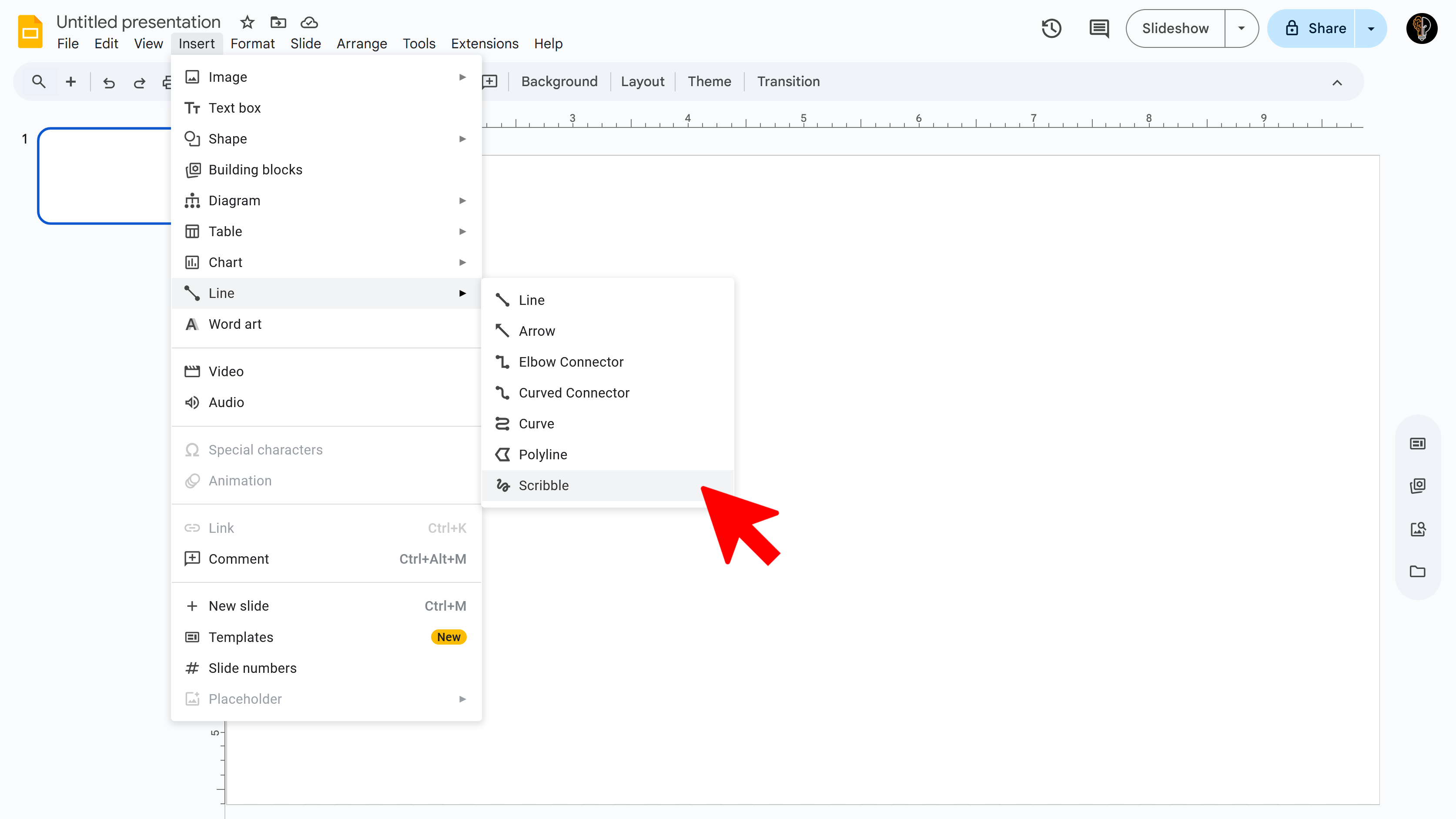Open the Google Slides home logo
The height and width of the screenshot is (819, 1456).
click(30, 32)
